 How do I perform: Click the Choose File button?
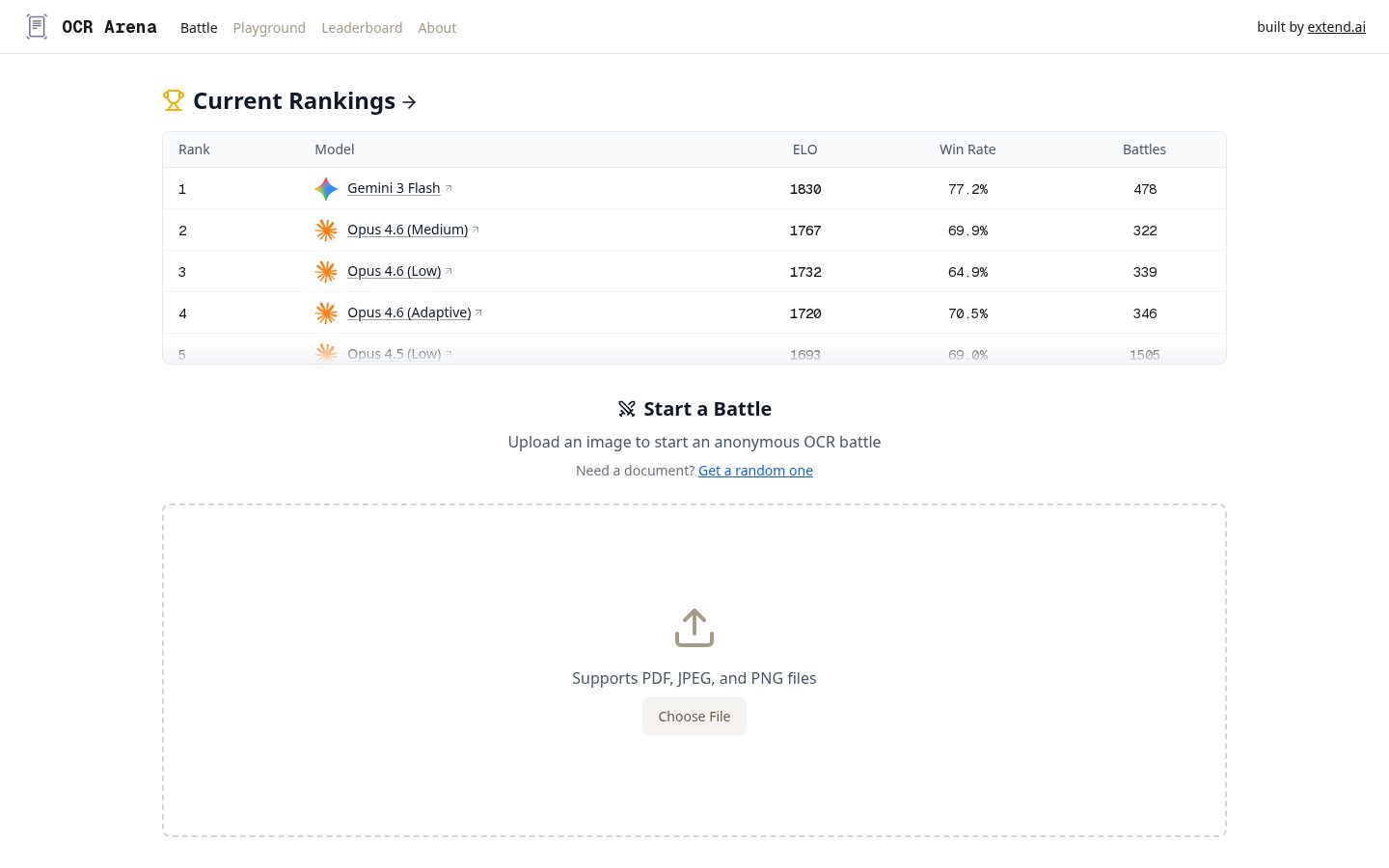(694, 717)
